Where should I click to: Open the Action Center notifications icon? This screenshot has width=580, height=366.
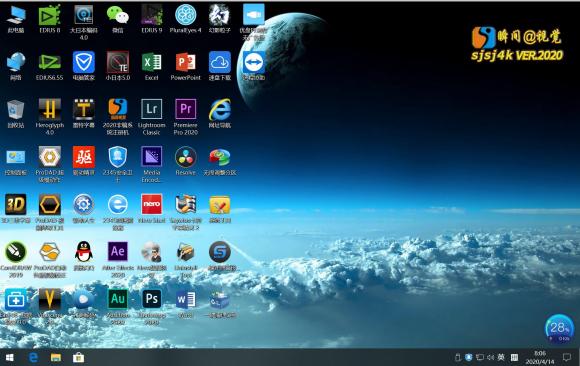tap(567, 357)
